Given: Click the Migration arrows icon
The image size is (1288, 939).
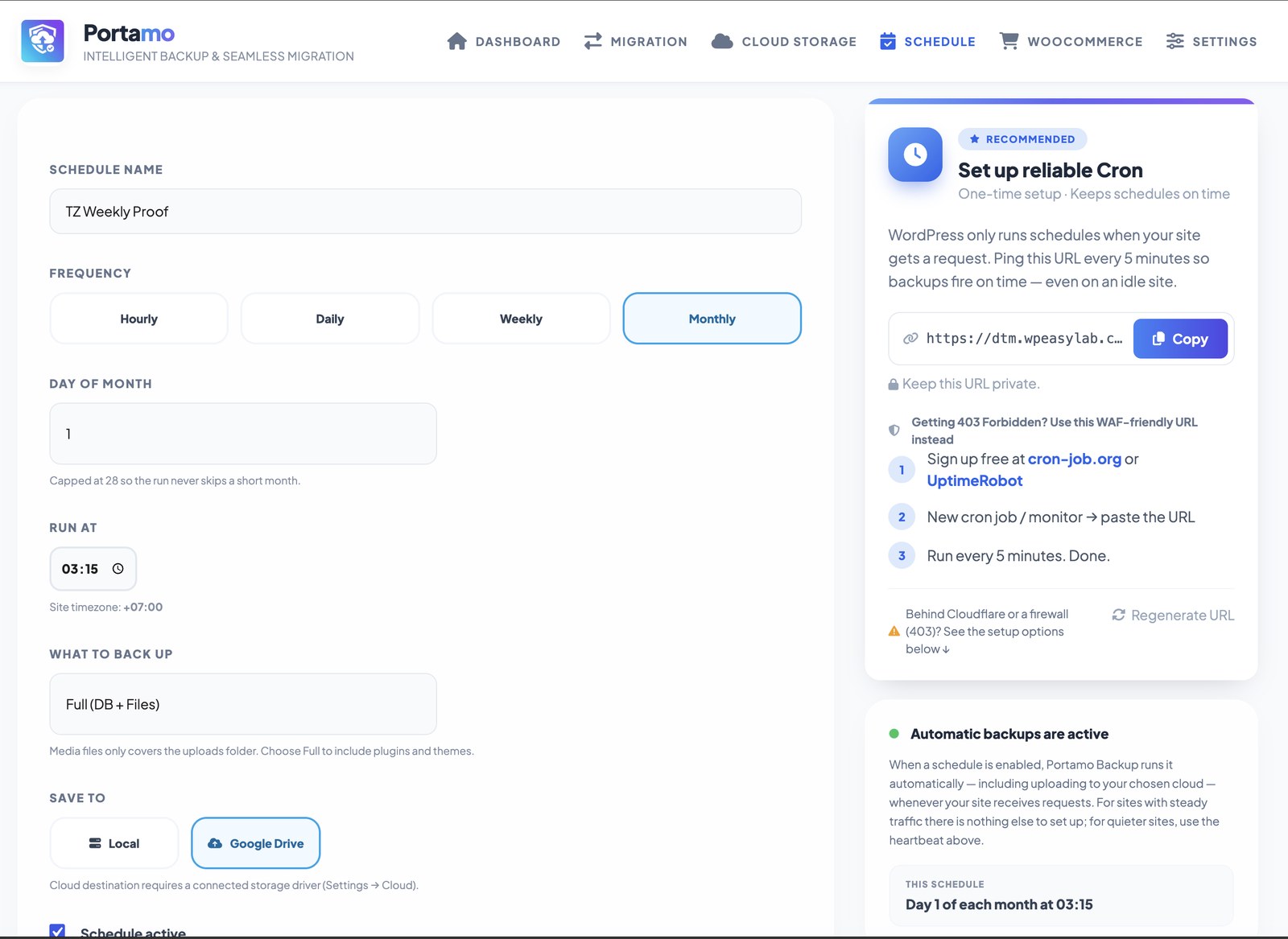Looking at the screenshot, I should click(593, 41).
